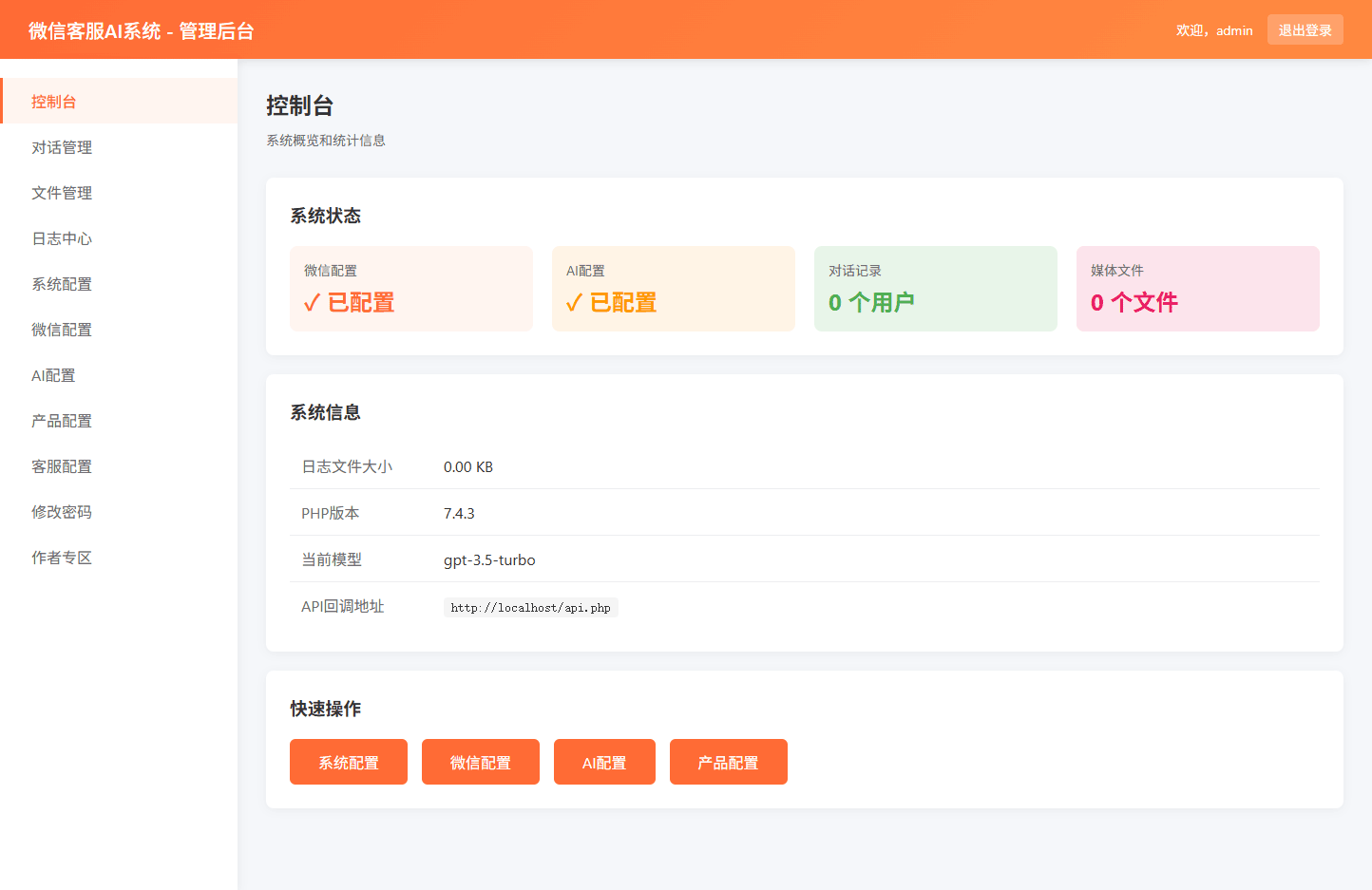Image resolution: width=1372 pixels, height=890 pixels.
Task: Click the 系统配置 quick action button
Action: click(348, 761)
